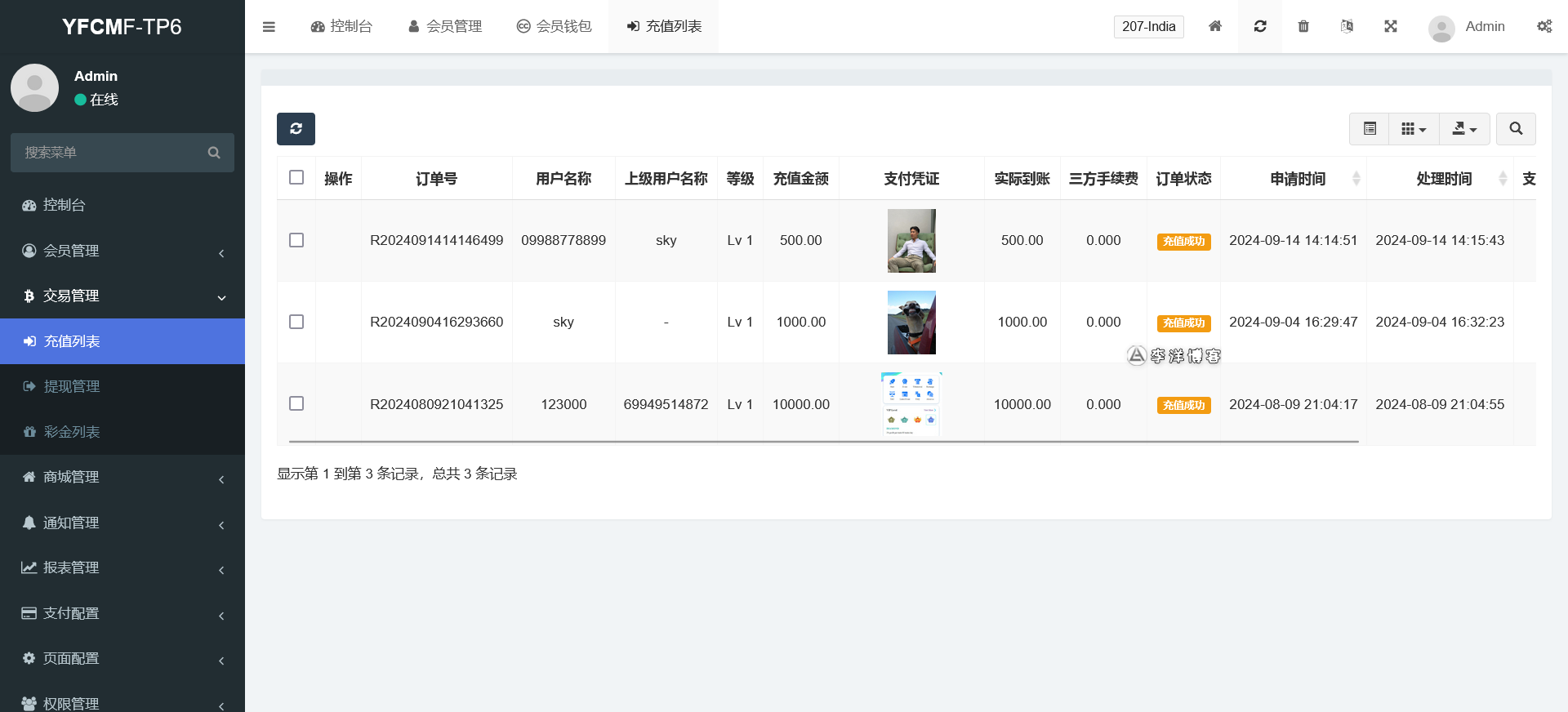Click the trash icon to clear cache

click(x=1303, y=26)
